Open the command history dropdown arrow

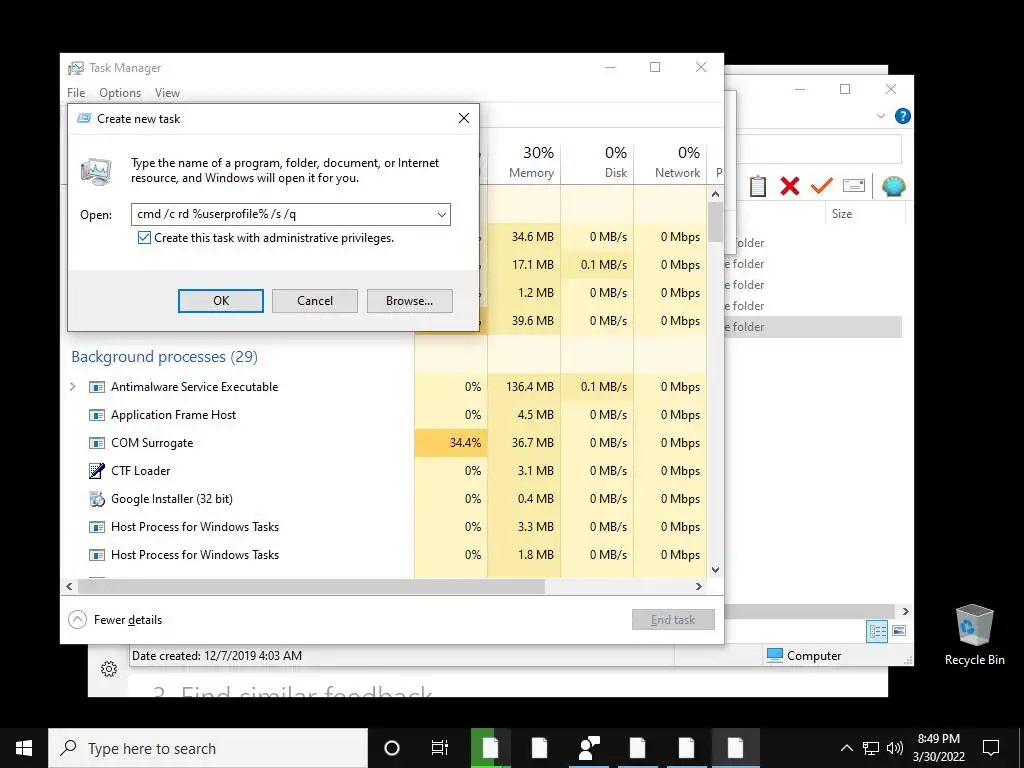441,214
